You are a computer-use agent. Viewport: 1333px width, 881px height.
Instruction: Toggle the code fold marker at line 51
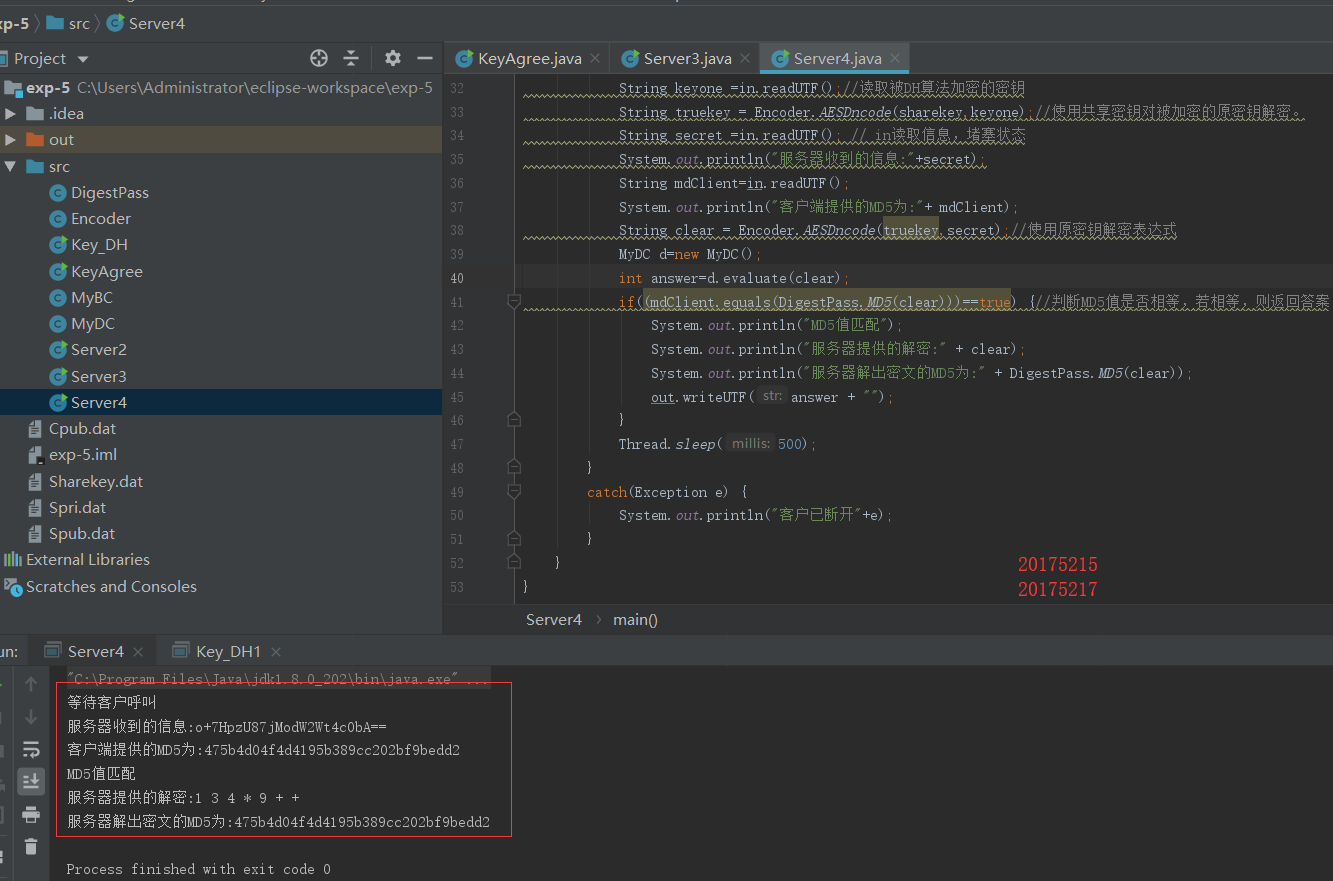tap(514, 539)
